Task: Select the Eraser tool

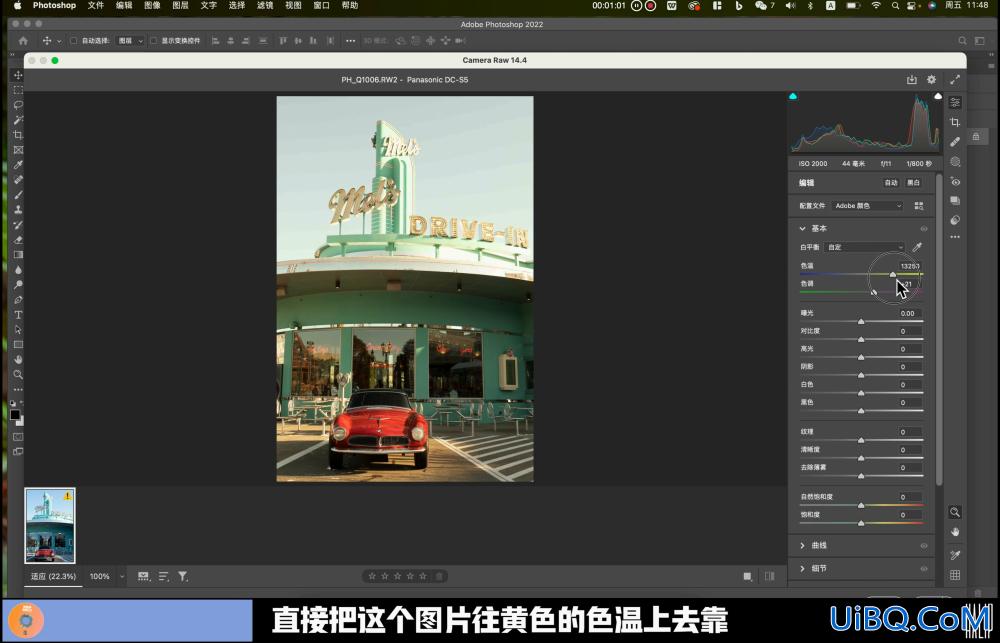Action: [x=18, y=240]
